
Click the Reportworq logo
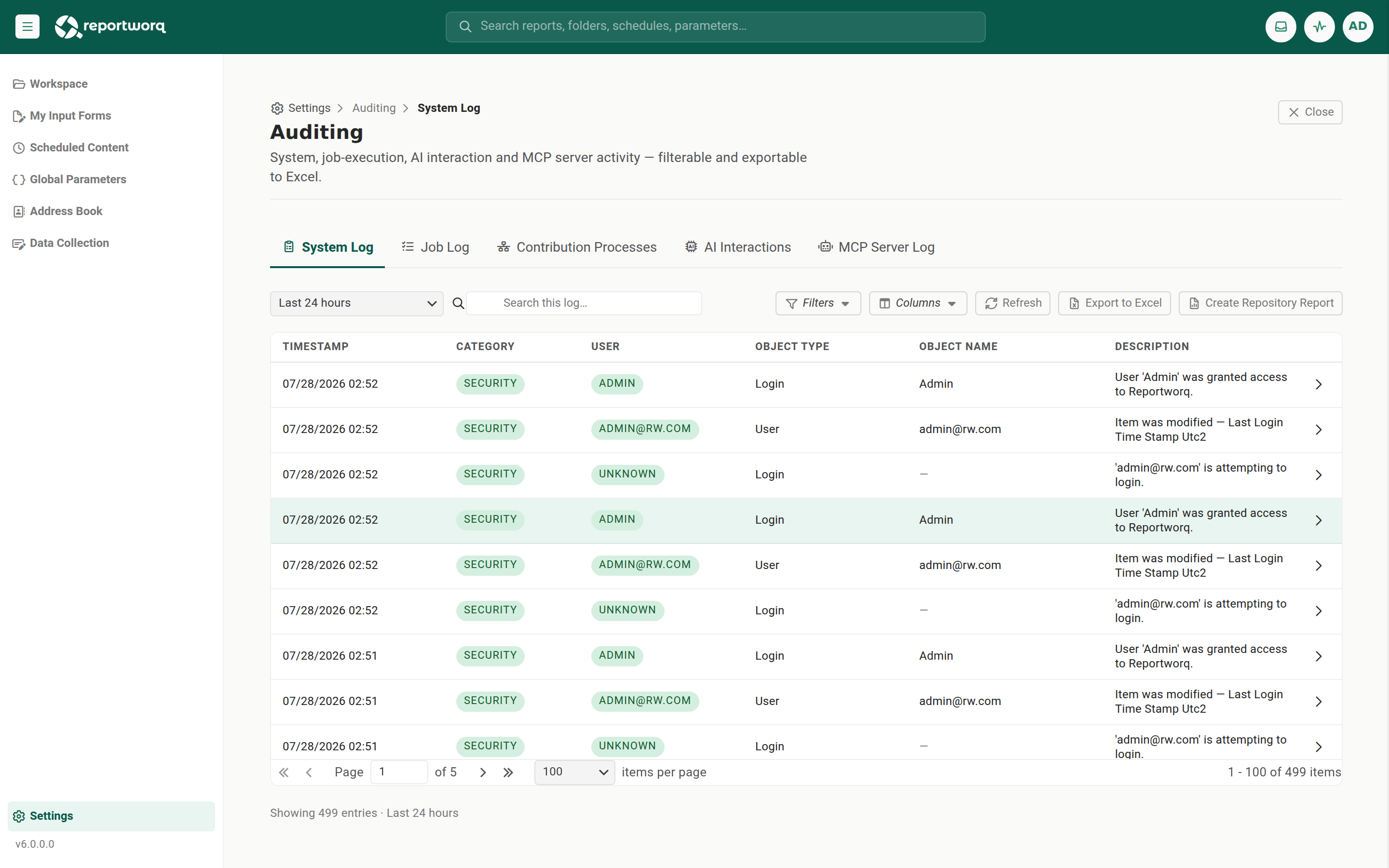pyautogui.click(x=110, y=27)
